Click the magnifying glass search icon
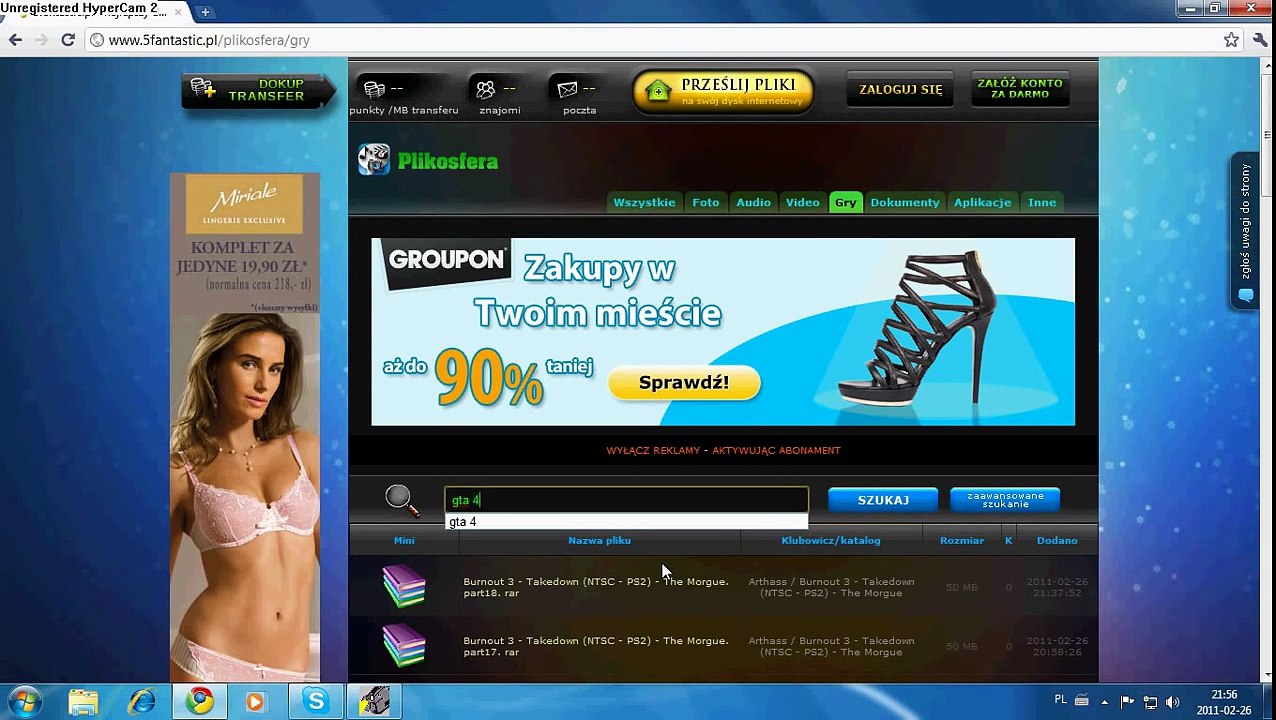The width and height of the screenshot is (1276, 720). click(401, 499)
